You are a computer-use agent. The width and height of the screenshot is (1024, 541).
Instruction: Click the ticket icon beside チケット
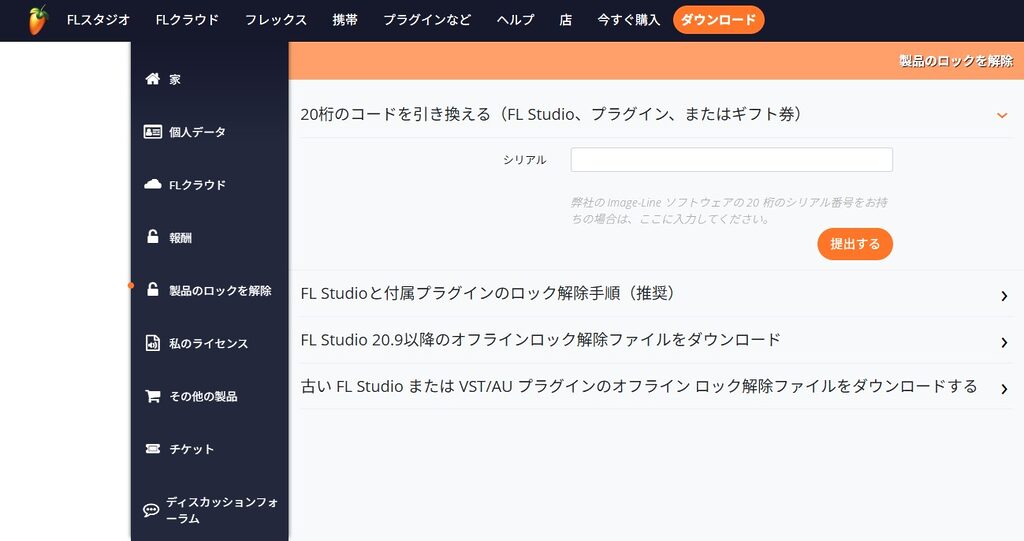tap(153, 449)
